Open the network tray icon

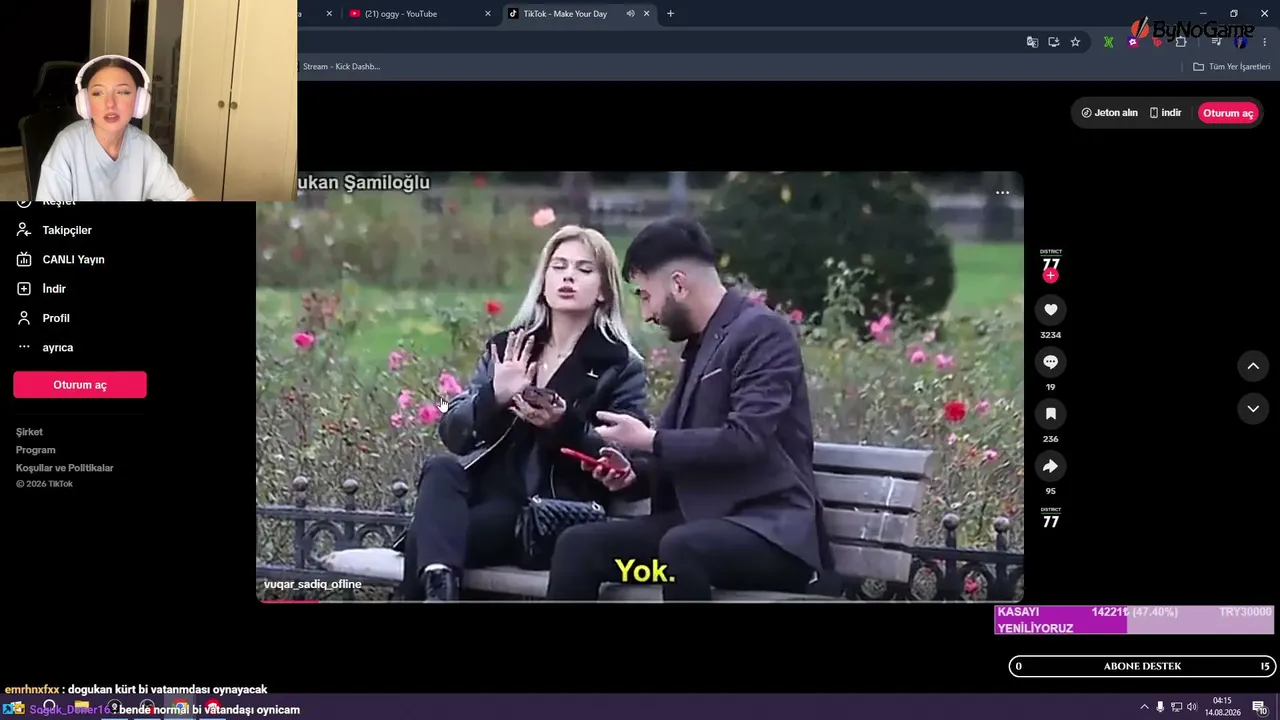(1176, 707)
